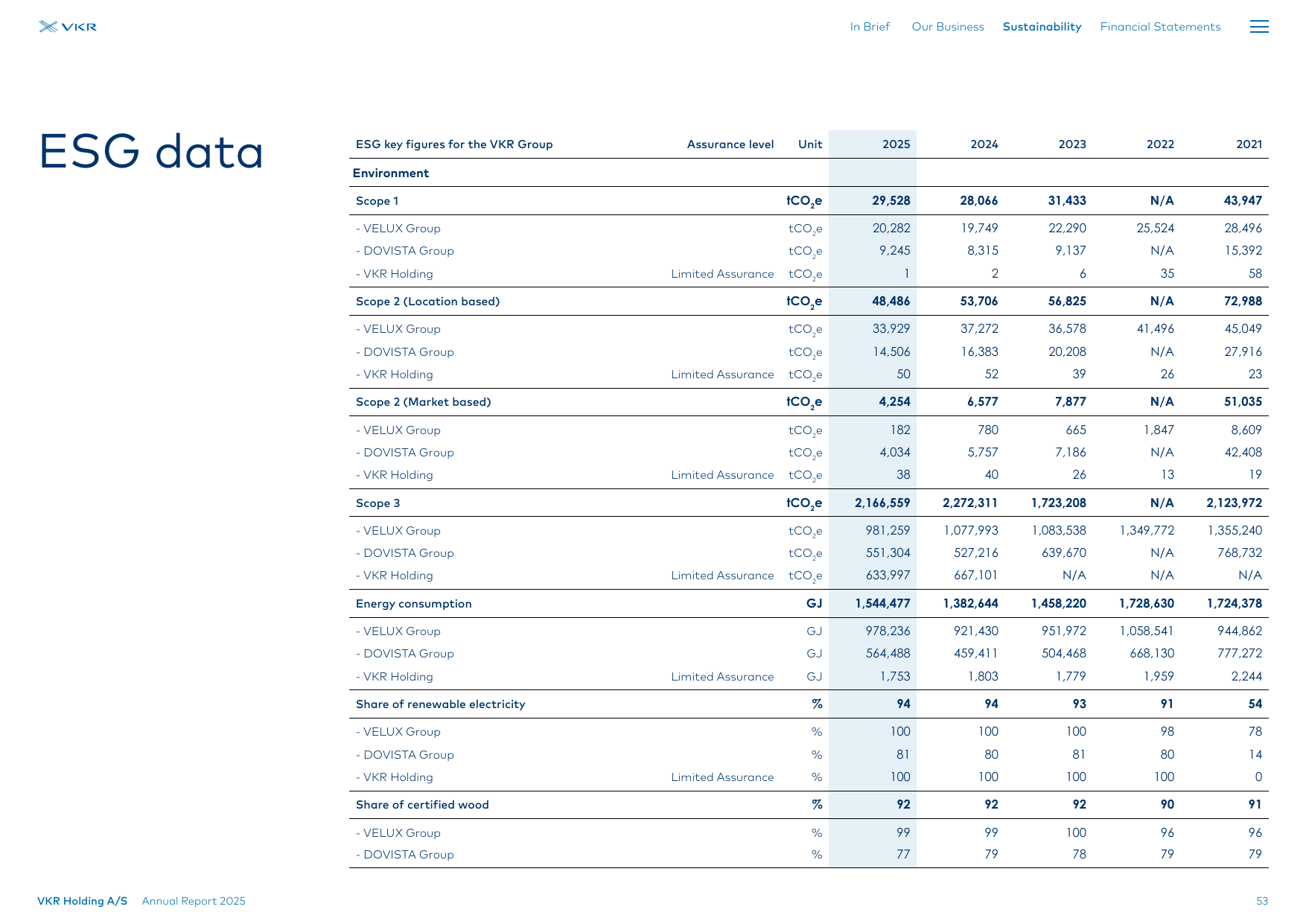
Task: Click Scope 1 2025 value 29,528
Action: click(x=891, y=200)
